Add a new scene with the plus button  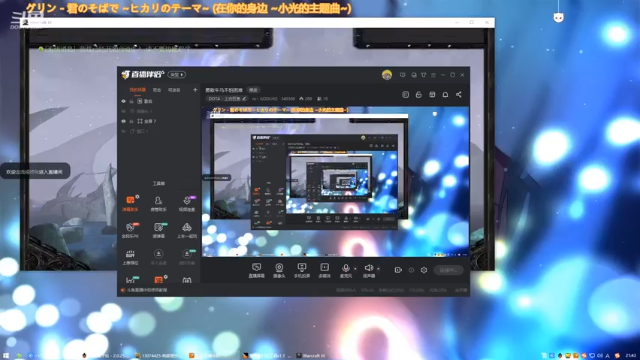tap(195, 90)
